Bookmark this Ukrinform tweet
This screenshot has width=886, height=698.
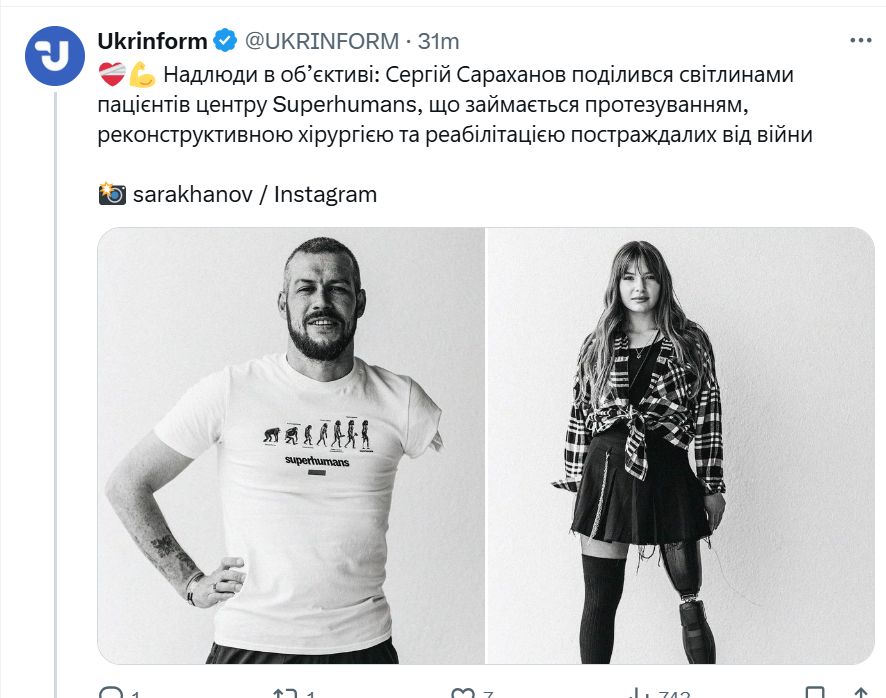point(814,692)
